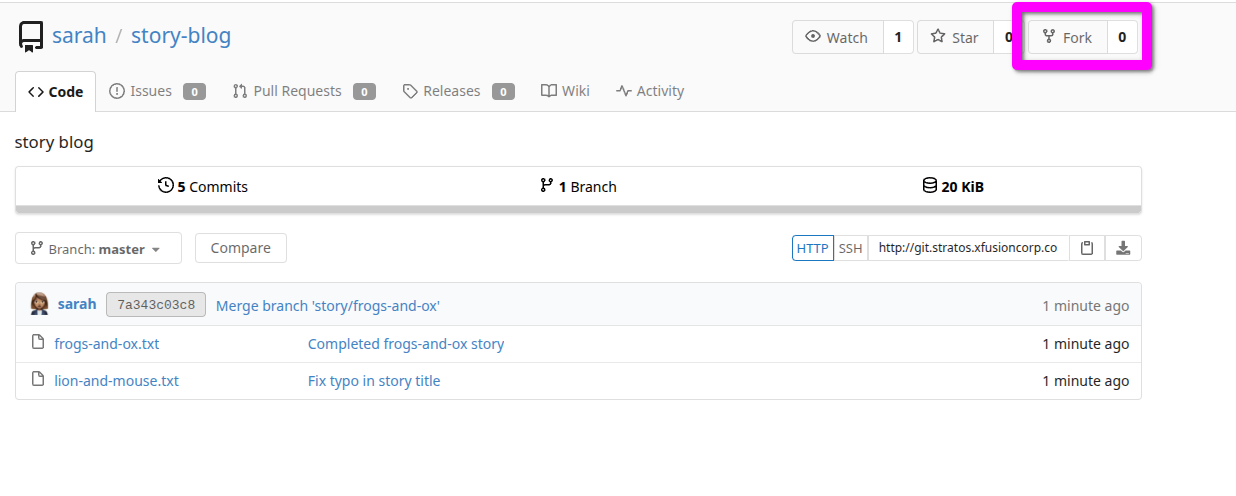Go to the Releases tab
This screenshot has width=1236, height=496.
coord(458,91)
